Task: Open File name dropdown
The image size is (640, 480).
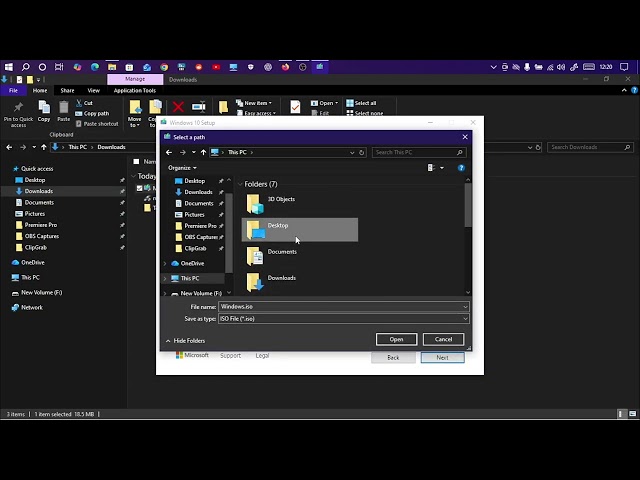Action: pos(465,307)
